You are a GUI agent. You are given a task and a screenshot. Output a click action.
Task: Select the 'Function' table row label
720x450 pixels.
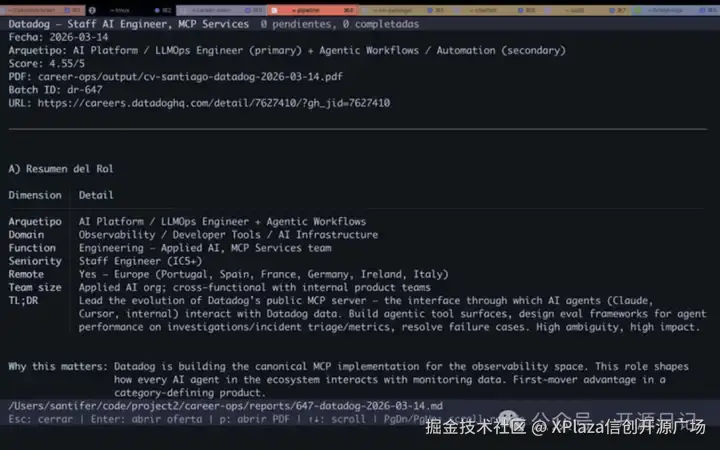[32, 248]
